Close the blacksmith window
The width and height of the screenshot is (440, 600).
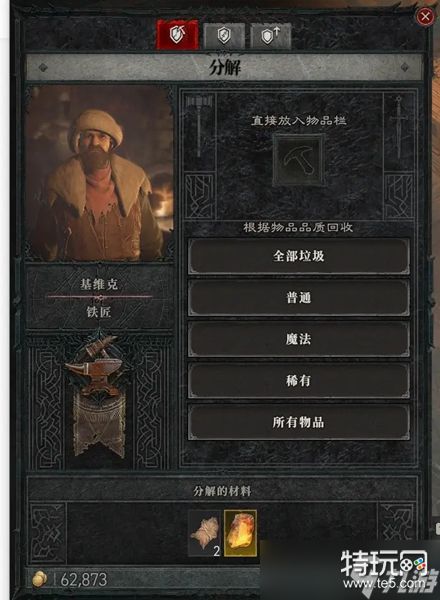(425, 16)
